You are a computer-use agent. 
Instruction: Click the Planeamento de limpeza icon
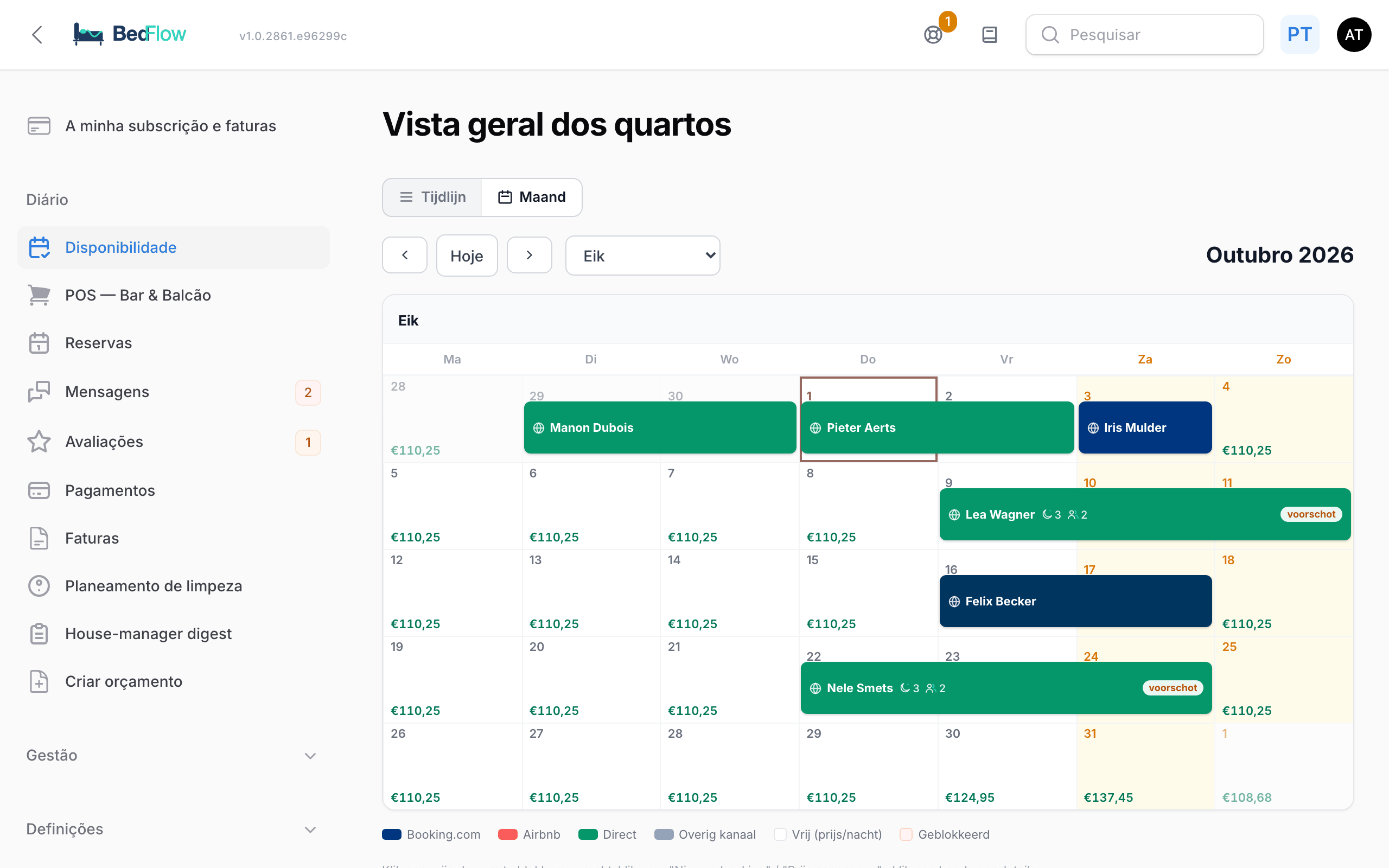click(x=39, y=586)
